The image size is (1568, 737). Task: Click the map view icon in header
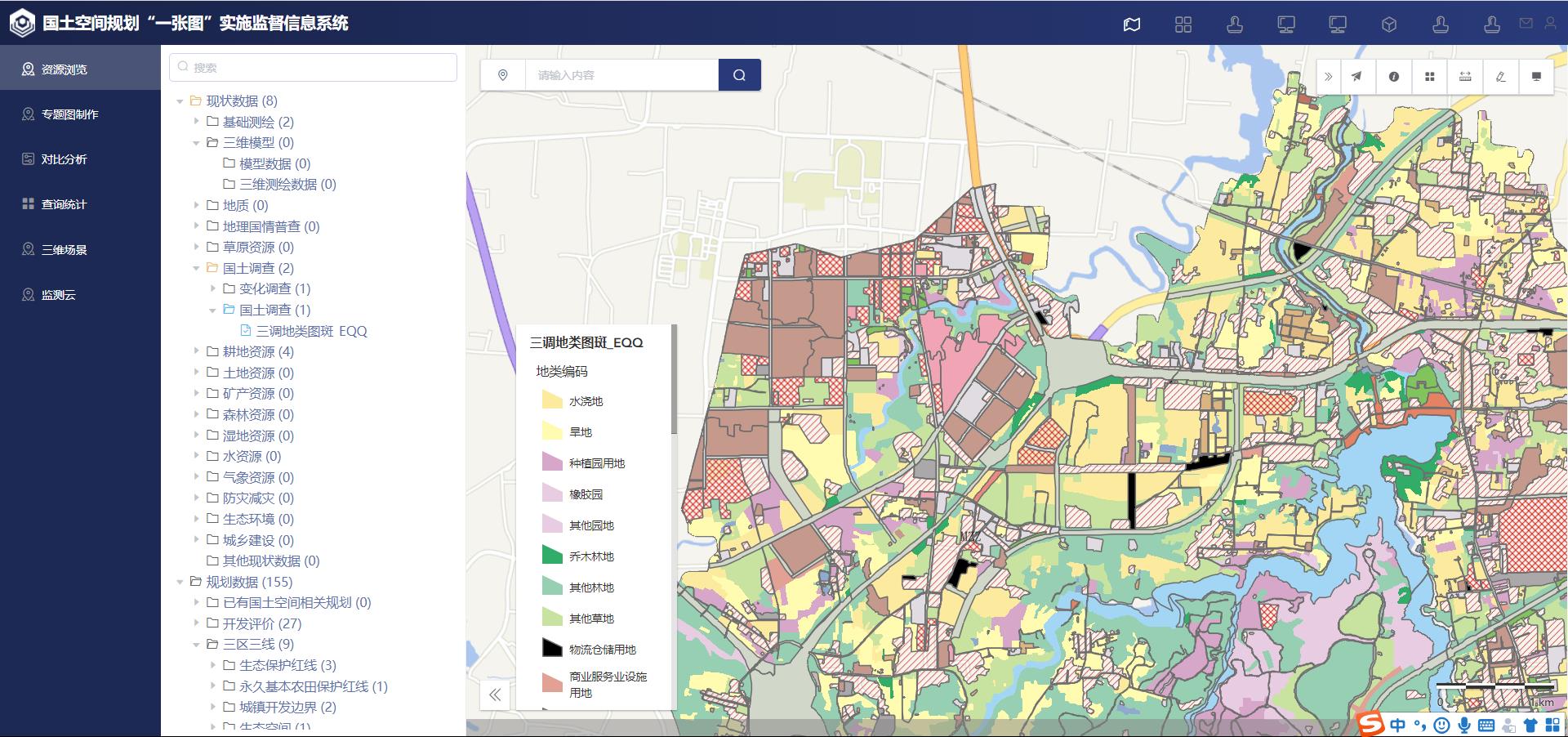tap(1132, 25)
